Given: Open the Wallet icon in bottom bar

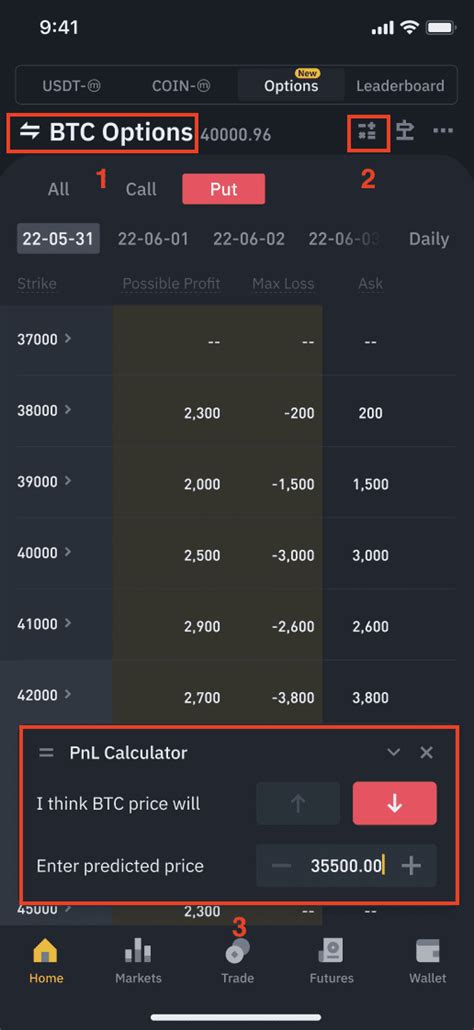Looking at the screenshot, I should point(427,960).
